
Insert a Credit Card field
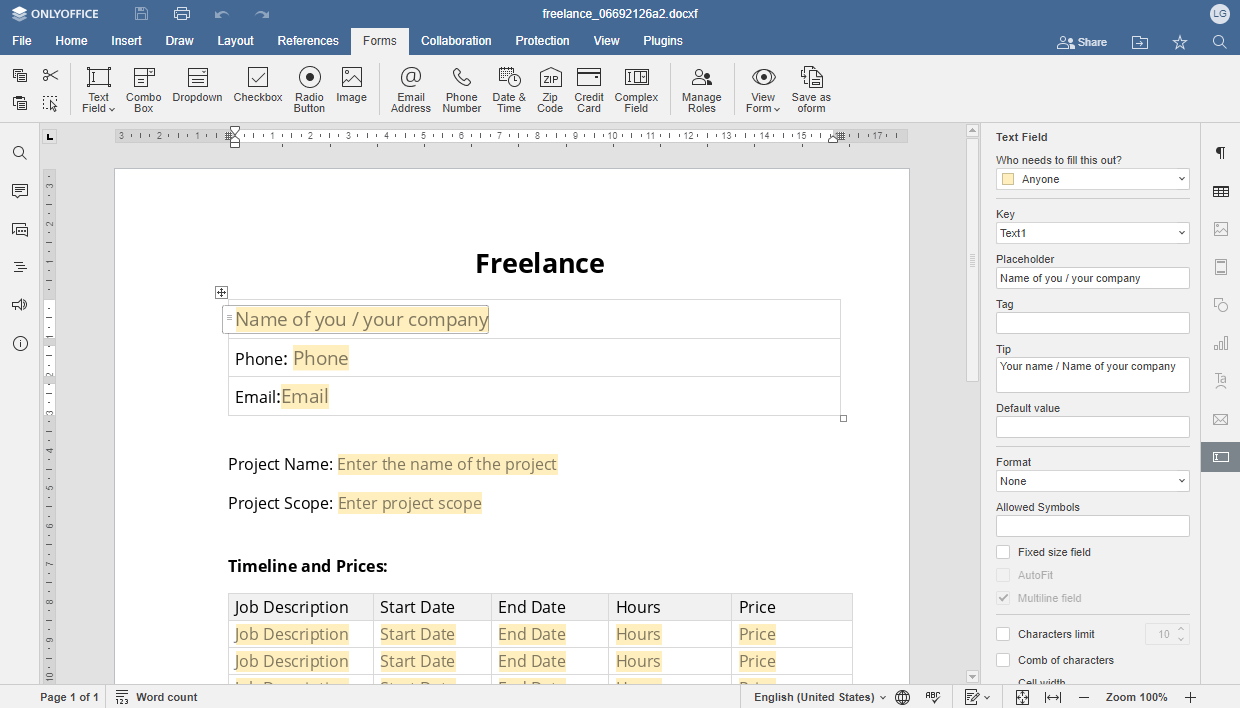(x=589, y=88)
